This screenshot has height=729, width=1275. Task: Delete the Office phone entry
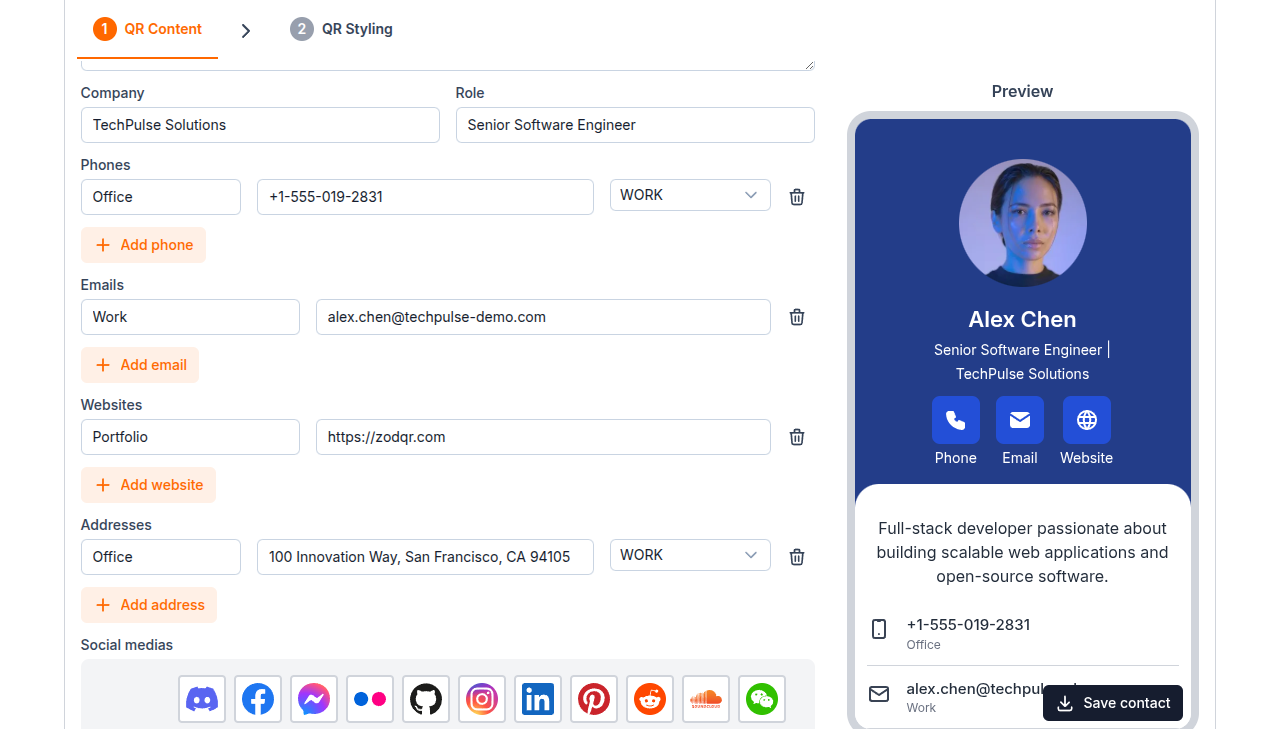click(797, 197)
